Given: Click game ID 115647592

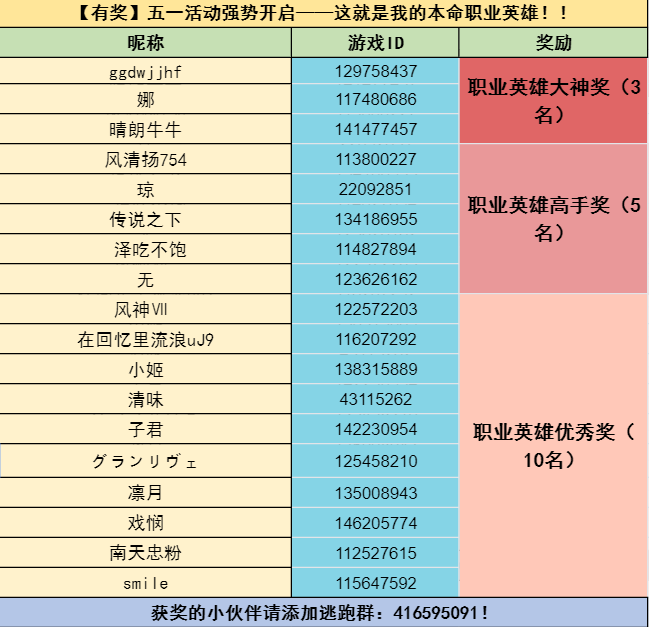Looking at the screenshot, I should pos(375,582).
